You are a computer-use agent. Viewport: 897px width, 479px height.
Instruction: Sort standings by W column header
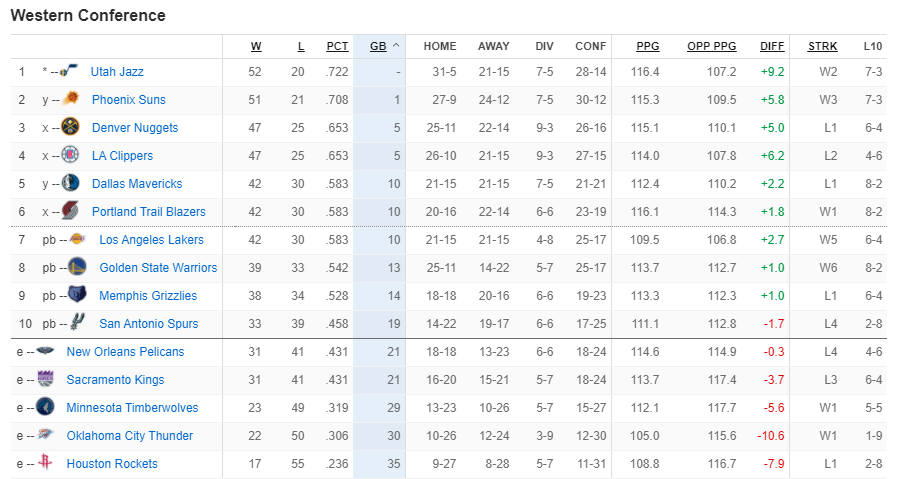256,46
